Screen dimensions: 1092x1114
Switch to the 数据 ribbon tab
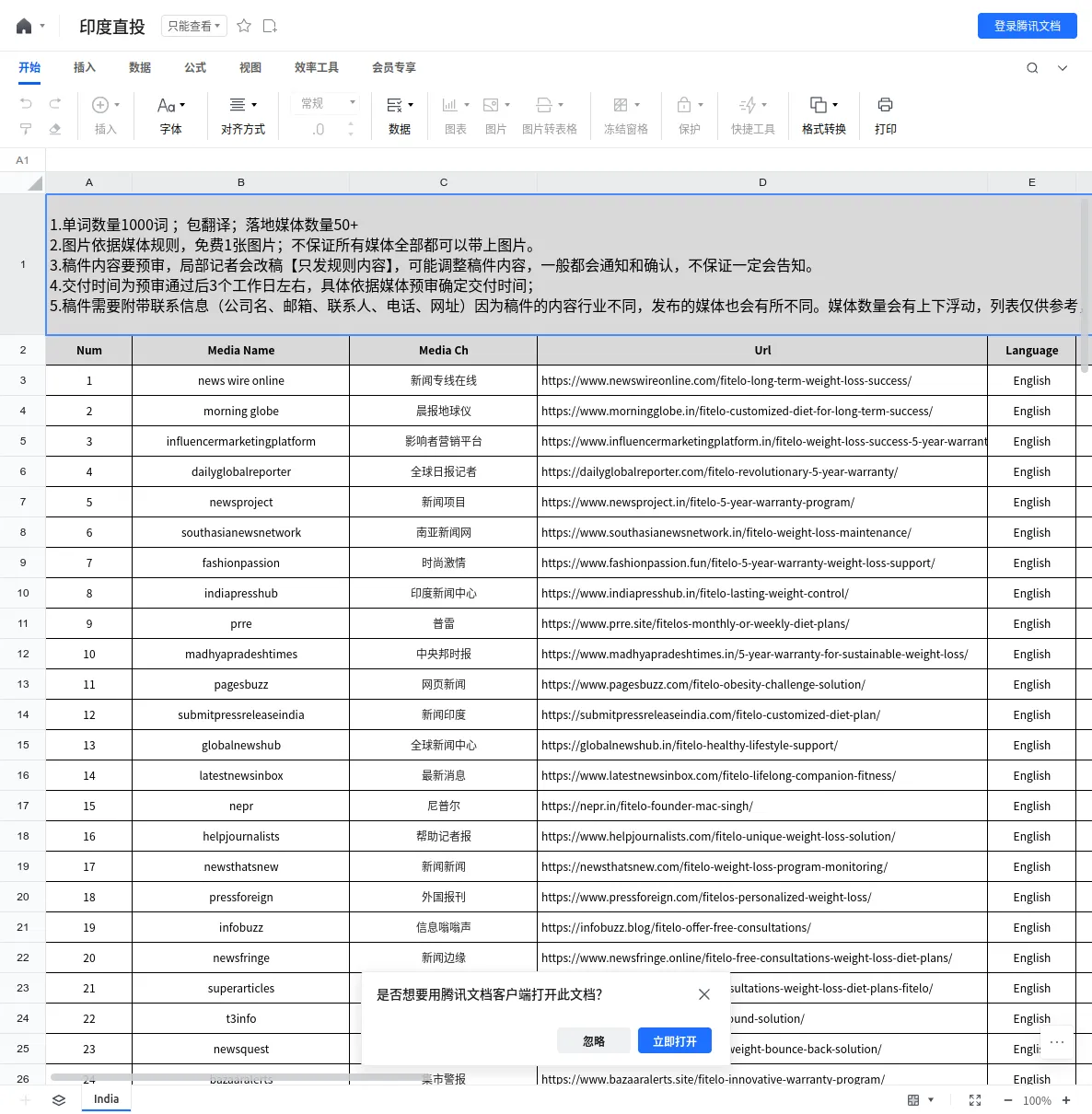pyautogui.click(x=140, y=67)
